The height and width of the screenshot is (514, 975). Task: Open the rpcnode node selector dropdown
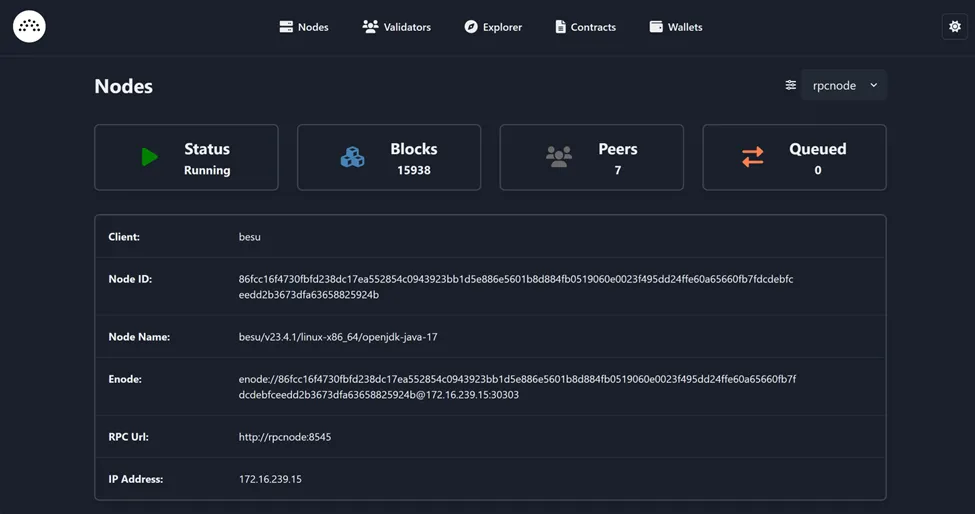(844, 85)
